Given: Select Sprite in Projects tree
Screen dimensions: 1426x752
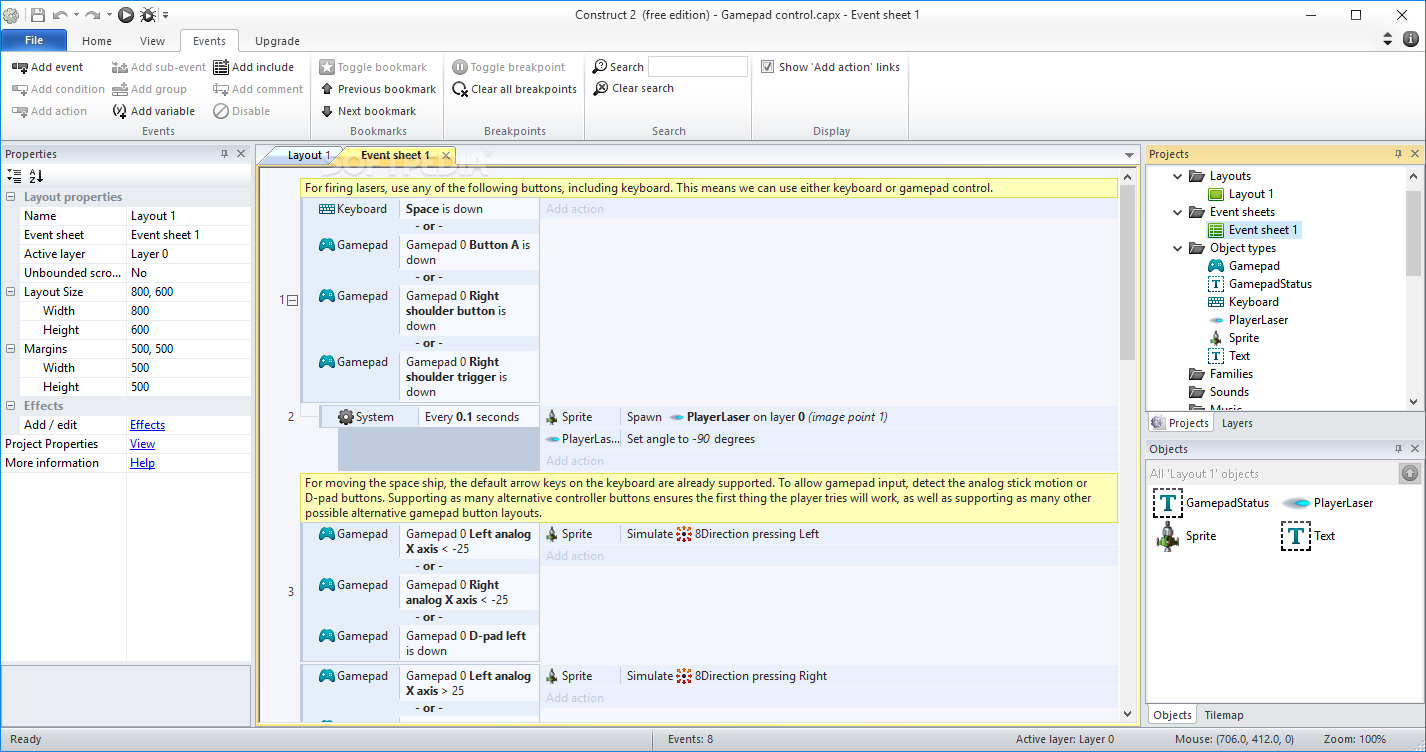Looking at the screenshot, I should (x=1234, y=338).
